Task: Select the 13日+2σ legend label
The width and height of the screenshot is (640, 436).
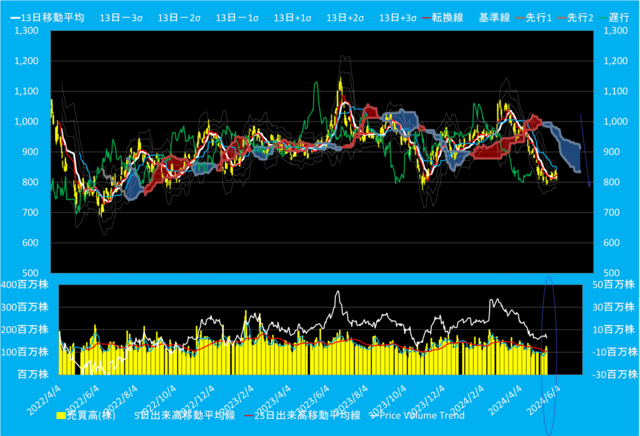Action: [x=345, y=18]
